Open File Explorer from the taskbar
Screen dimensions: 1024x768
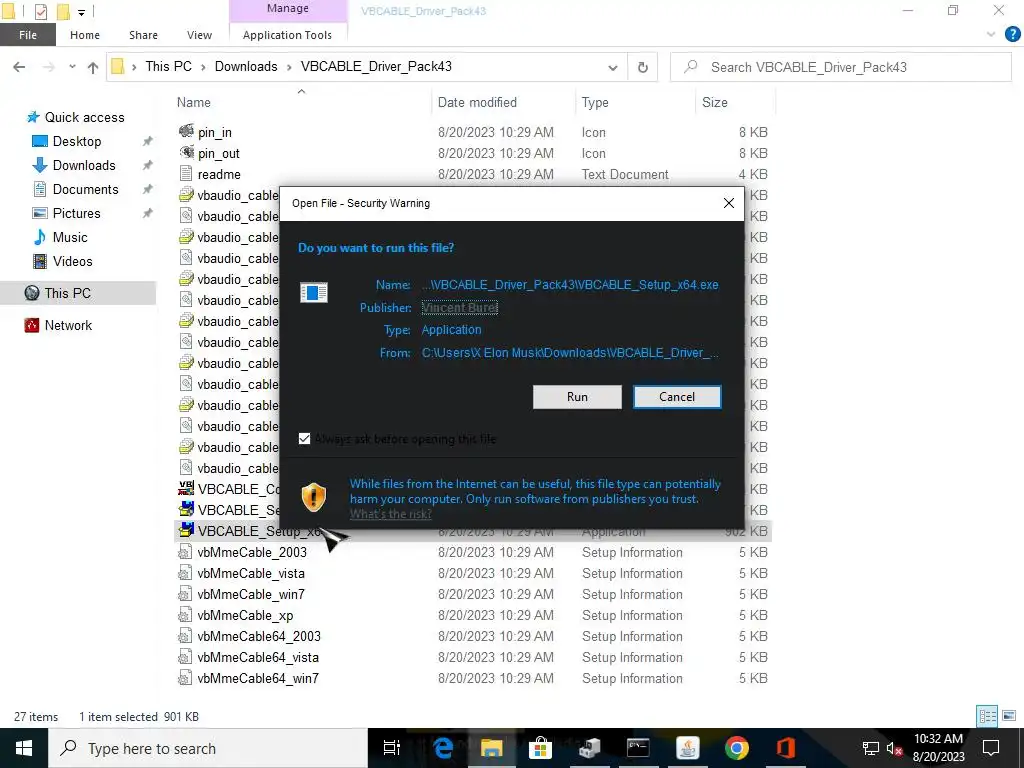click(x=491, y=748)
